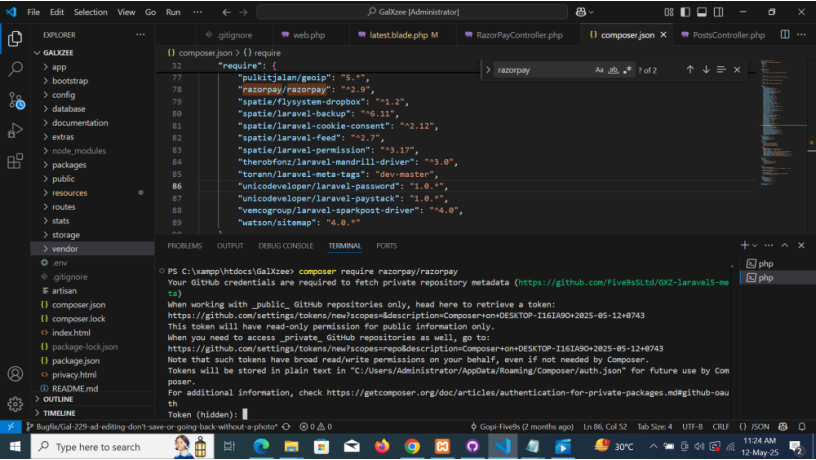
Task: Open Copilot chat icon in title bar
Action: [x=581, y=12]
